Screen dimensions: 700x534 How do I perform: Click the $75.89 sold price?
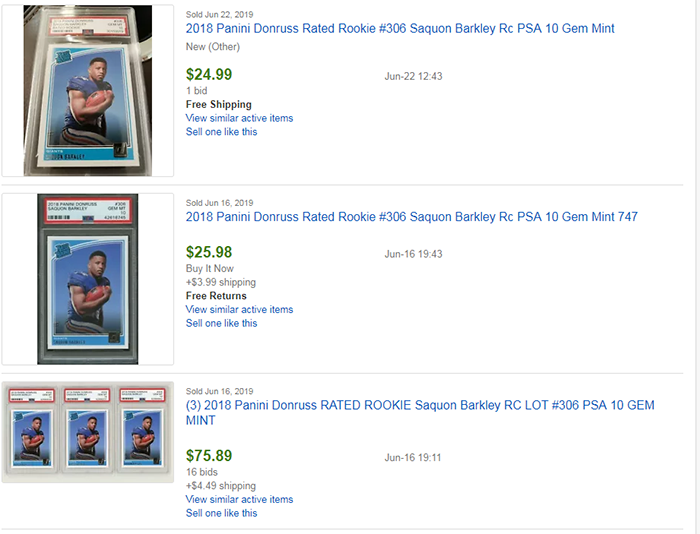tap(209, 455)
